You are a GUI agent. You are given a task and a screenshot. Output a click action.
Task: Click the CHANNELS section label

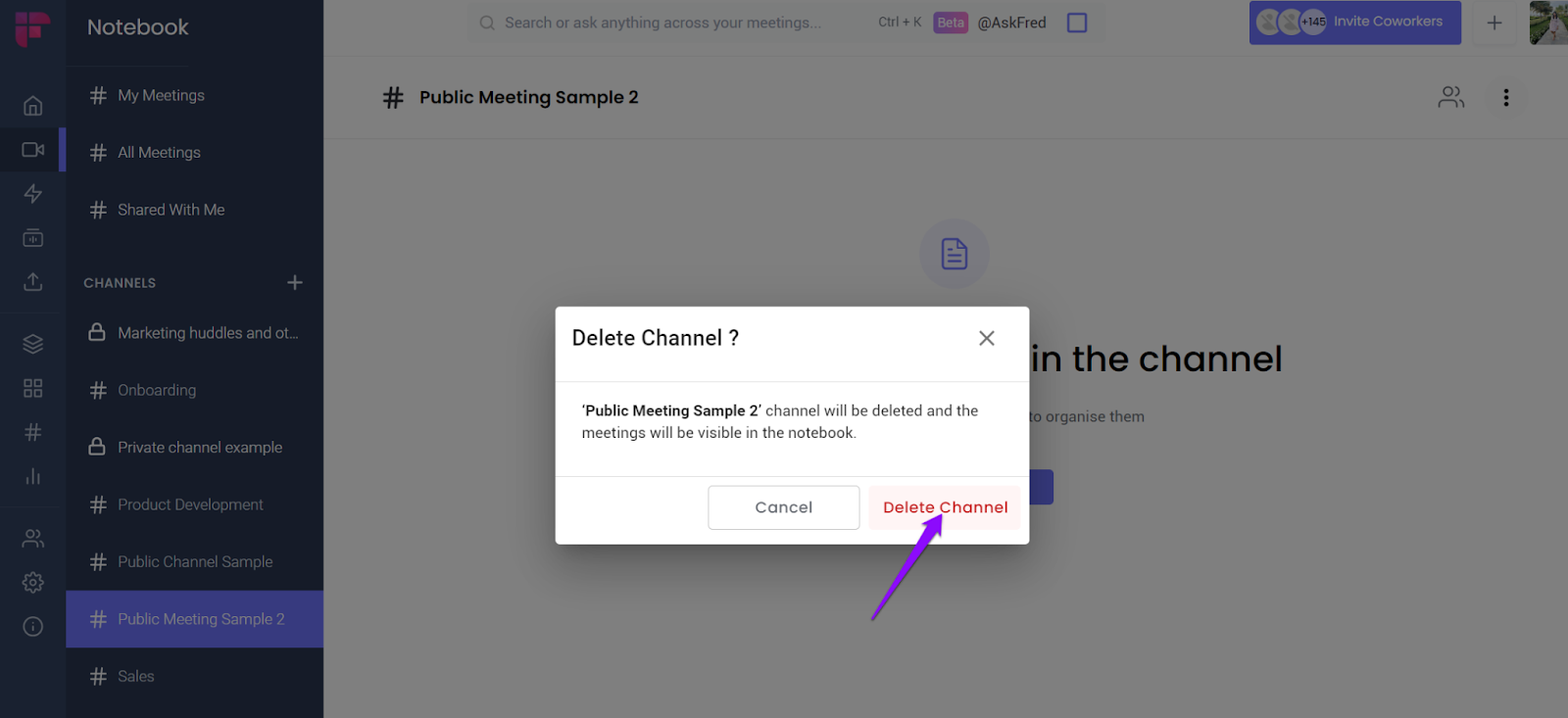[120, 283]
